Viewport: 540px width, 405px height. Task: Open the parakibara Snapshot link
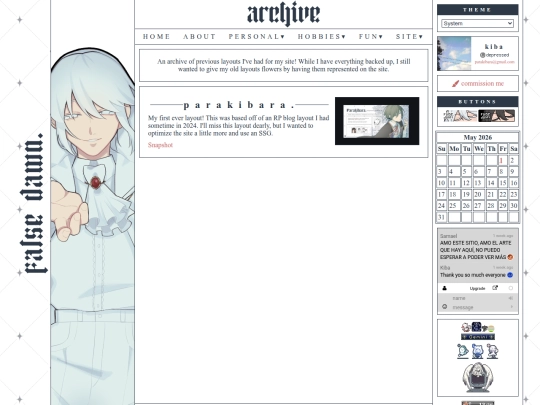coord(160,145)
